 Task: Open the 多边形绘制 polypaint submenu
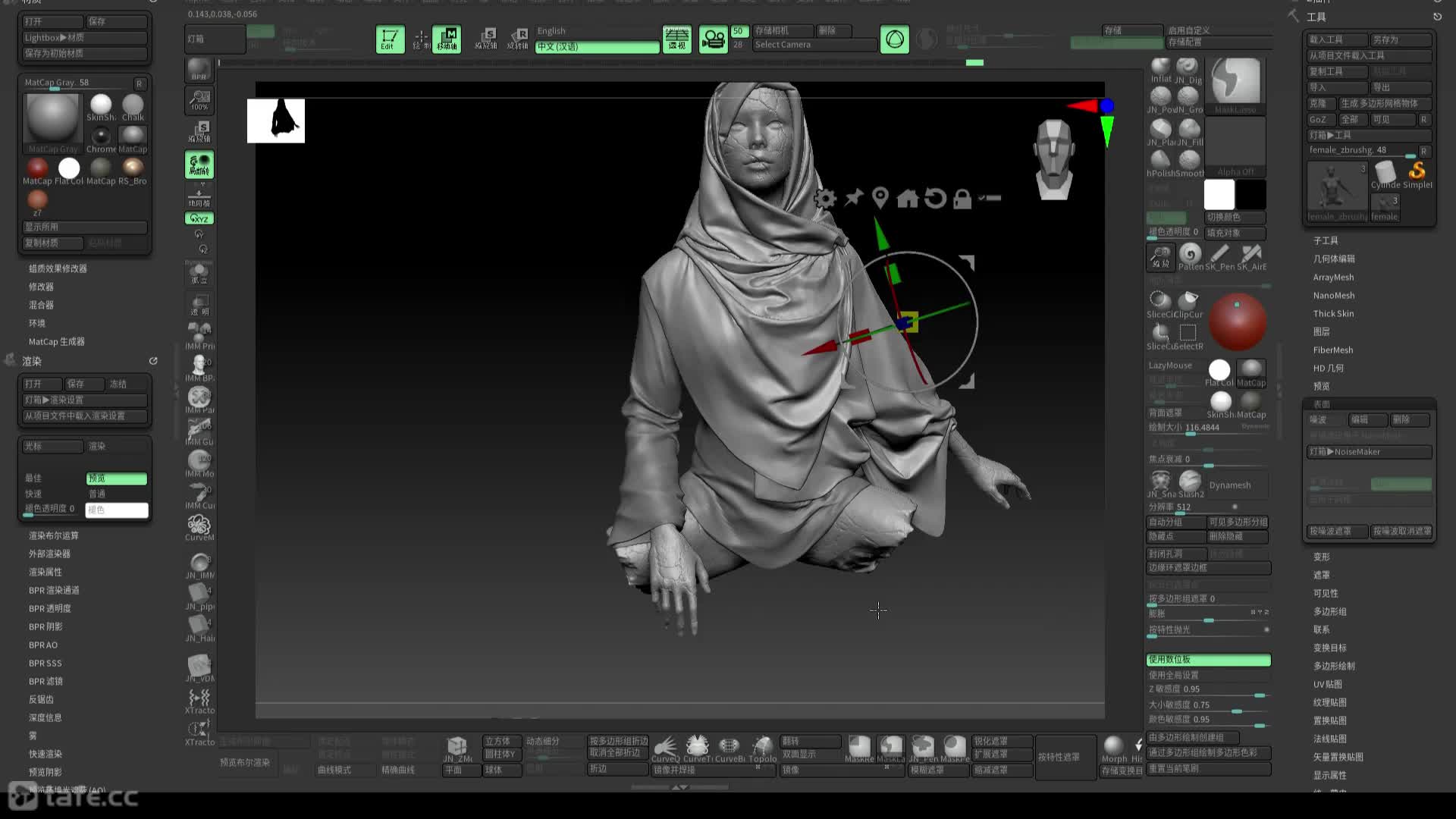click(x=1334, y=667)
